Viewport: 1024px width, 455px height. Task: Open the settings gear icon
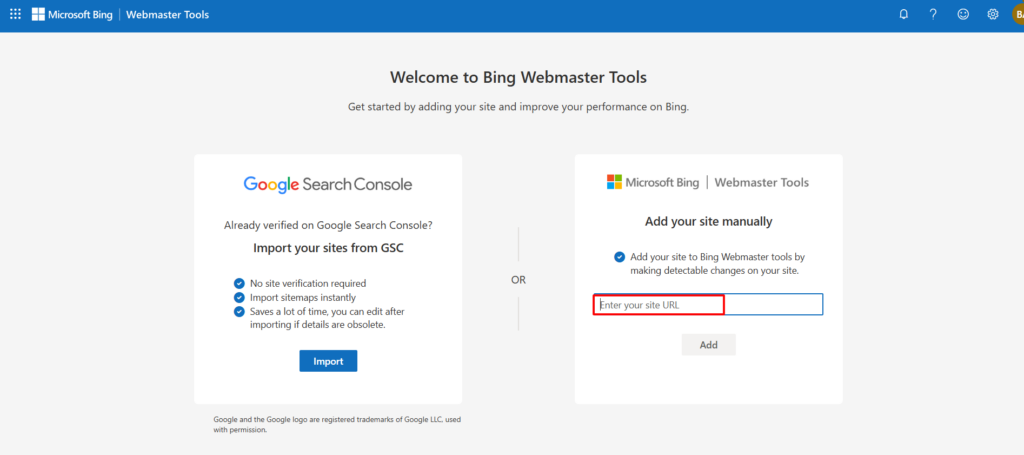pyautogui.click(x=993, y=14)
